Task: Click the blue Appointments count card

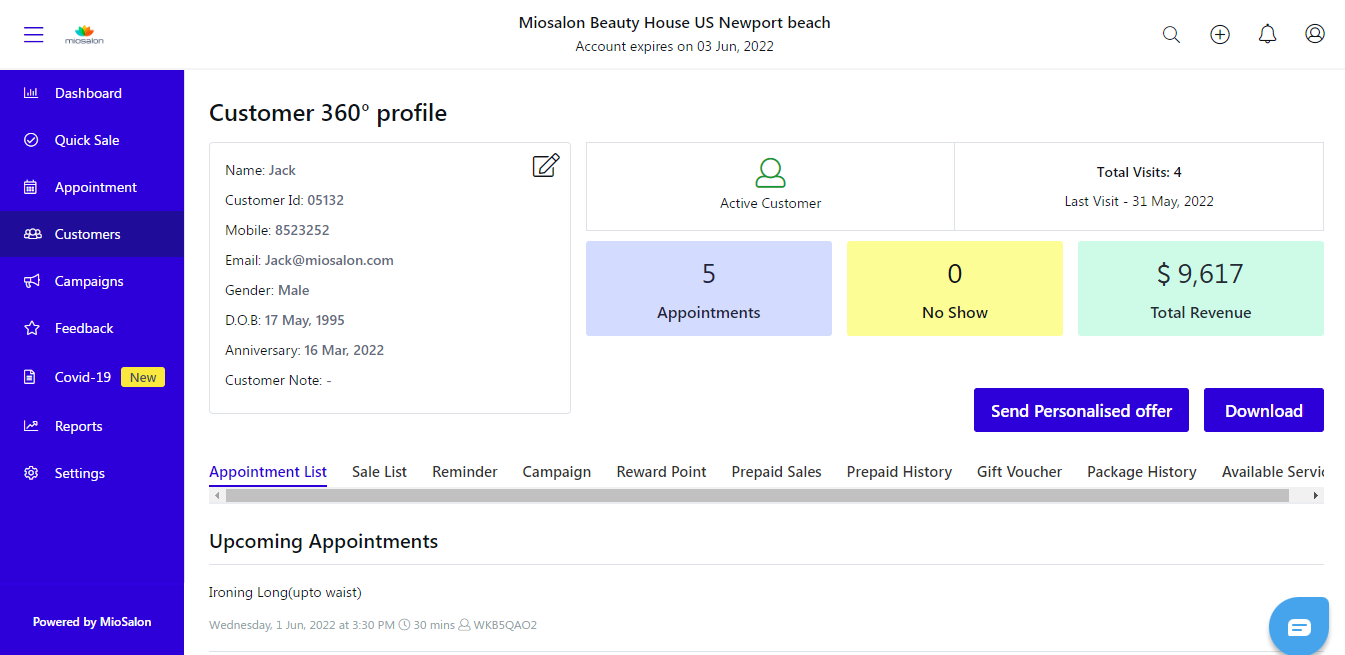Action: point(708,288)
